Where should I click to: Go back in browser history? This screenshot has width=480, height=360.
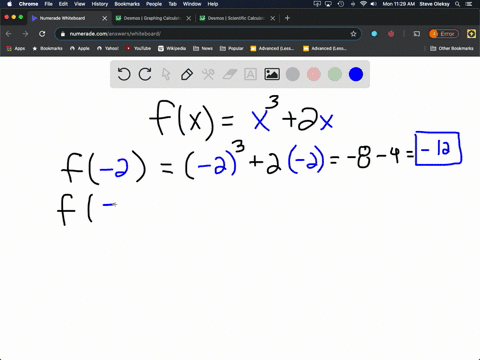(9, 34)
